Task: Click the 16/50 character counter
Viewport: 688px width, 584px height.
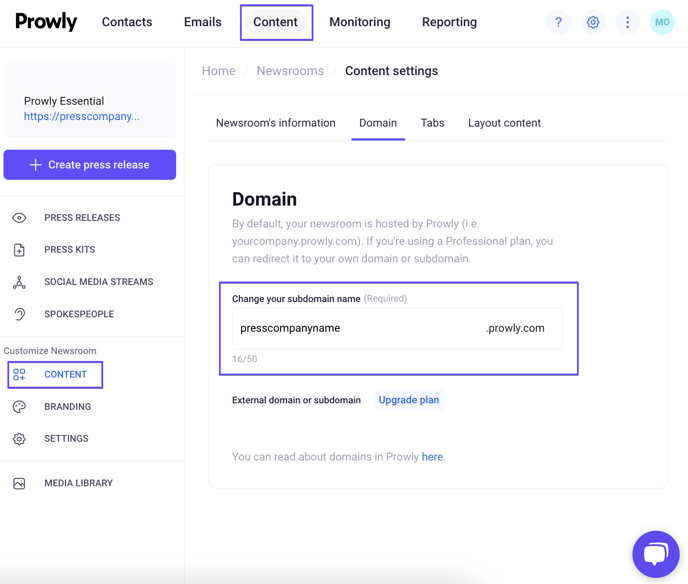Action: (244, 359)
